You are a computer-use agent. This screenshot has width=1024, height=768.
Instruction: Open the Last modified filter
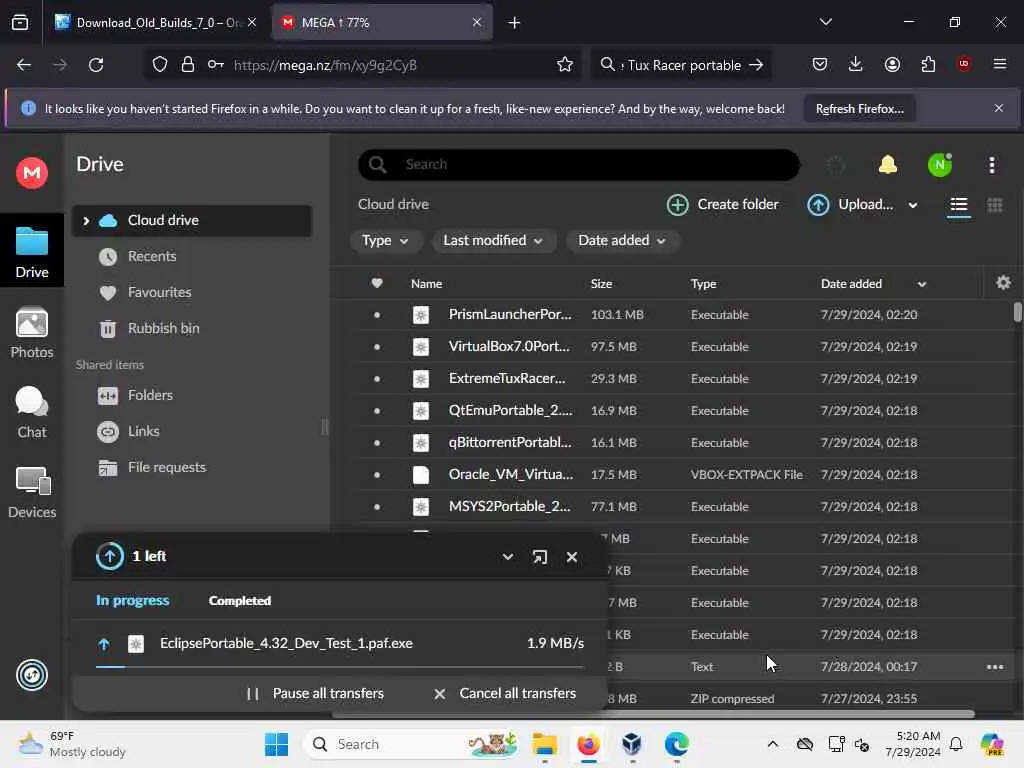click(x=493, y=240)
